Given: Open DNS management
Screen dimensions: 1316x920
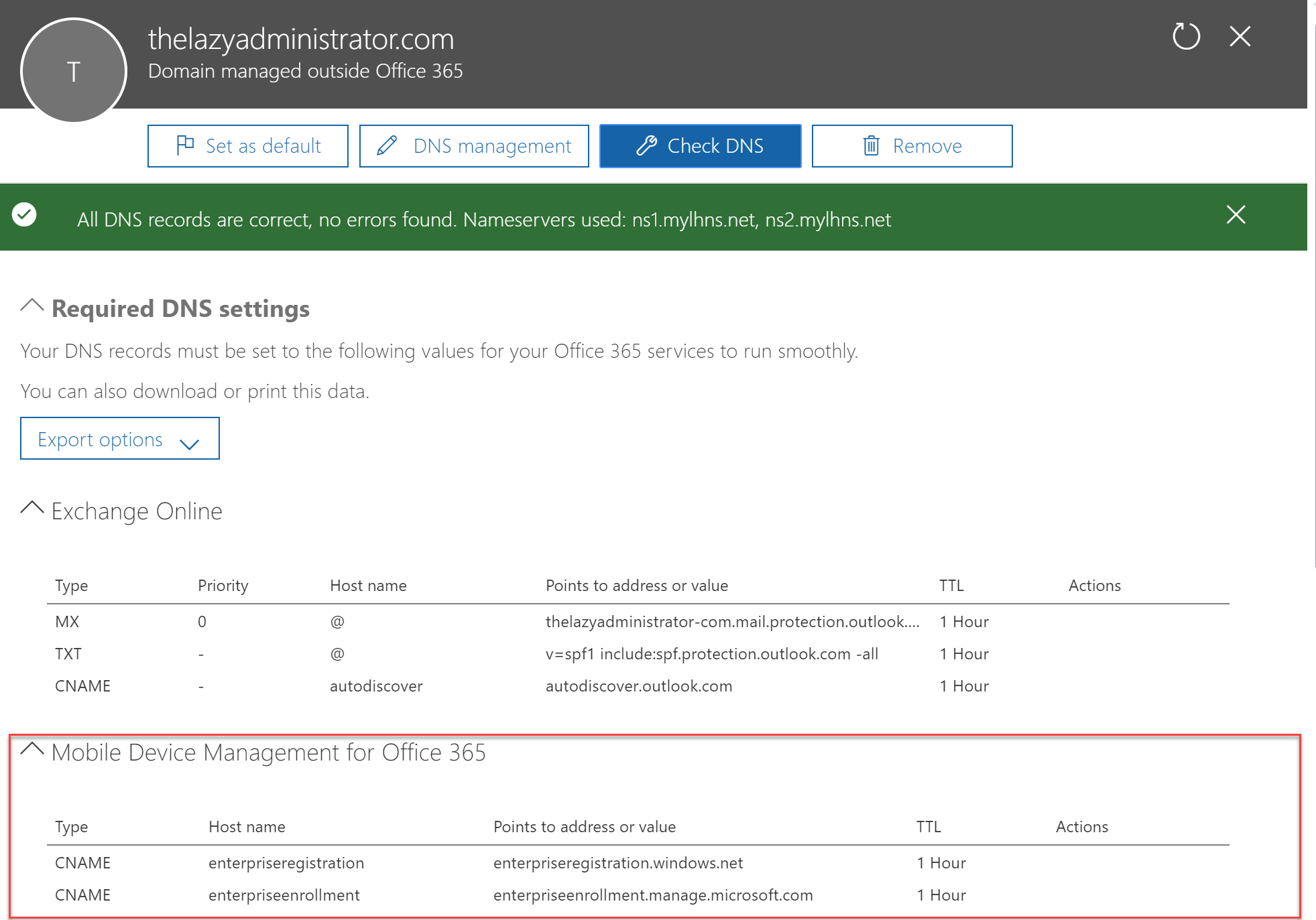Looking at the screenshot, I should coord(474,146).
